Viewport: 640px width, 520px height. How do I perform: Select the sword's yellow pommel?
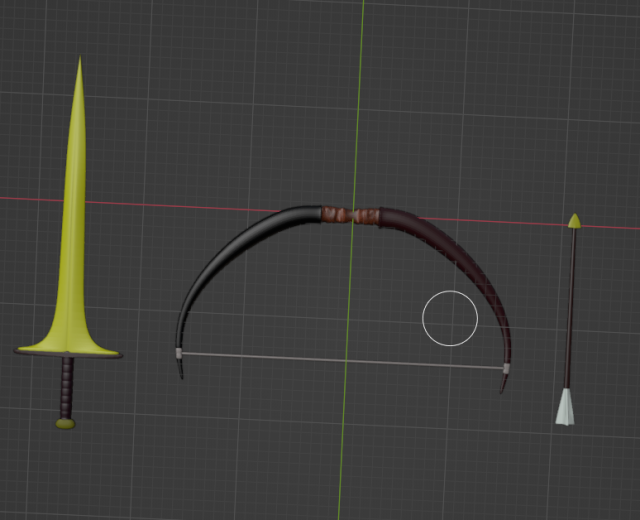(x=66, y=424)
